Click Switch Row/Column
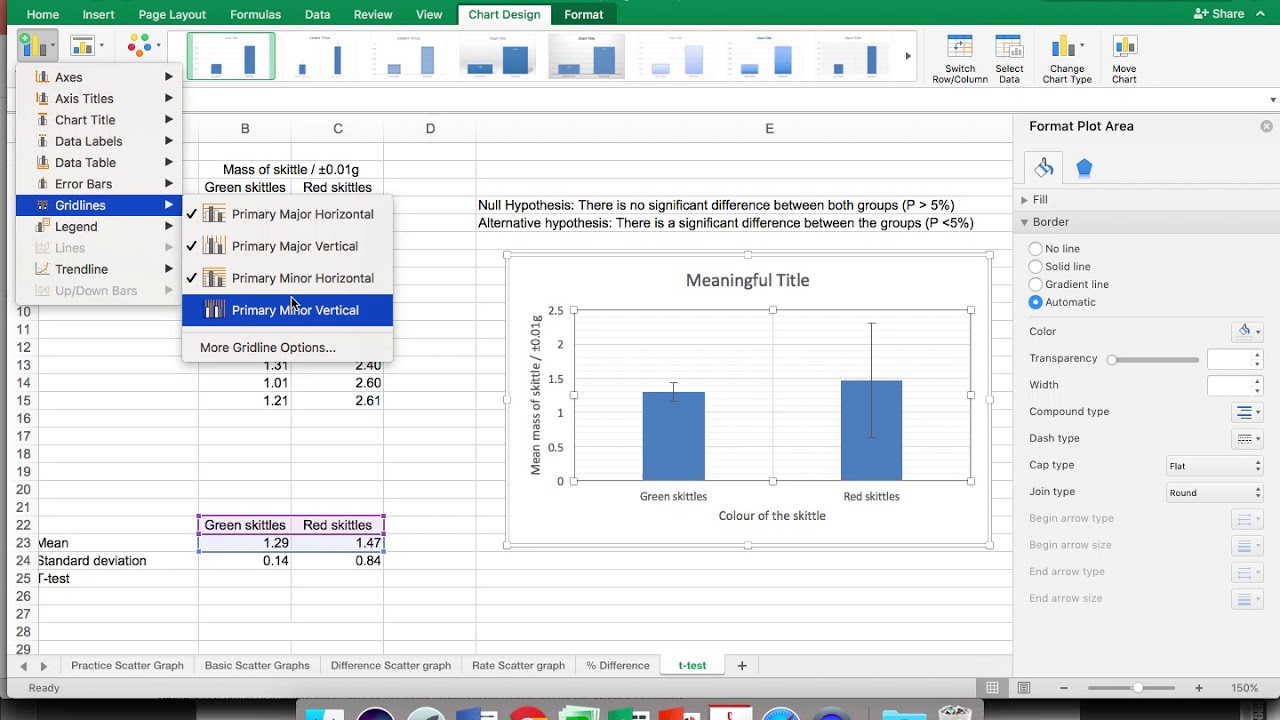 click(x=960, y=59)
